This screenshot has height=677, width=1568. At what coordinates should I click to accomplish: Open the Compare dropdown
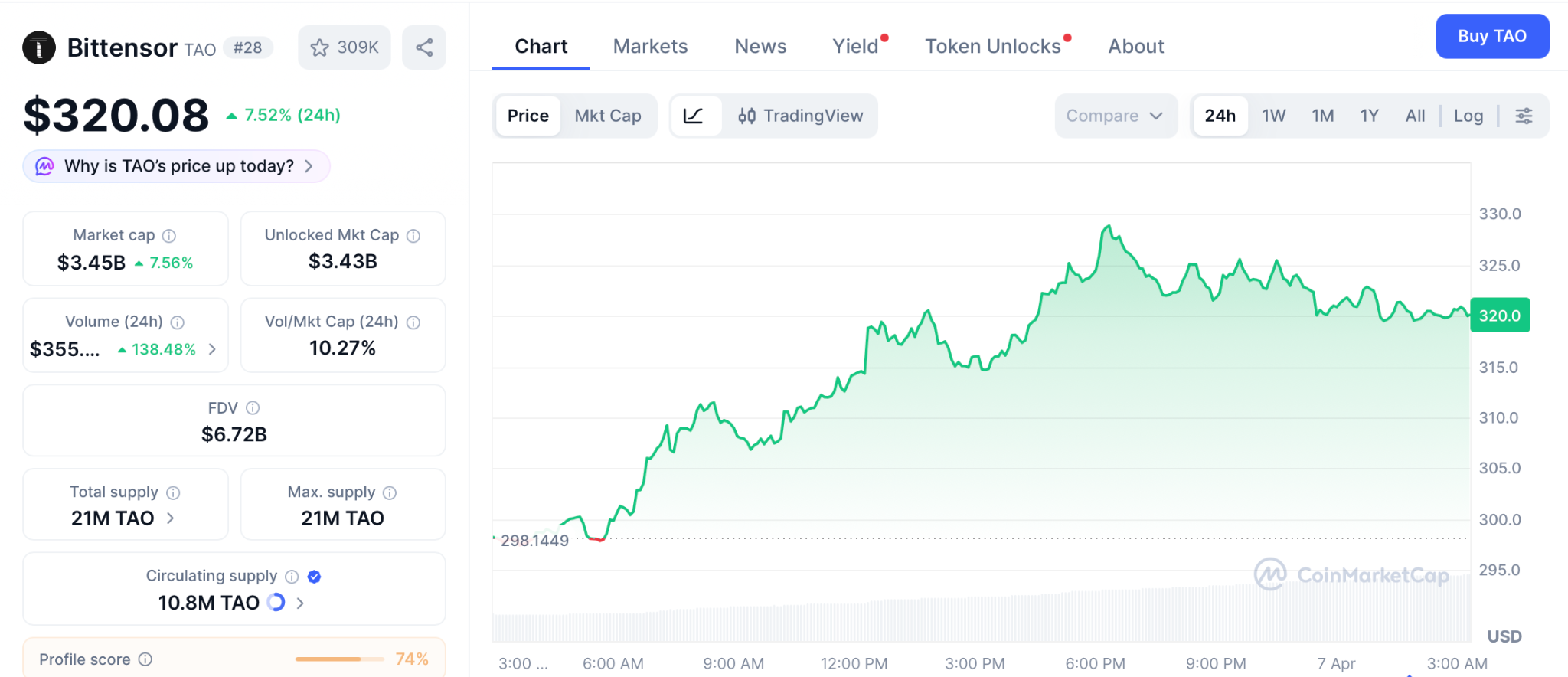pyautogui.click(x=1115, y=116)
